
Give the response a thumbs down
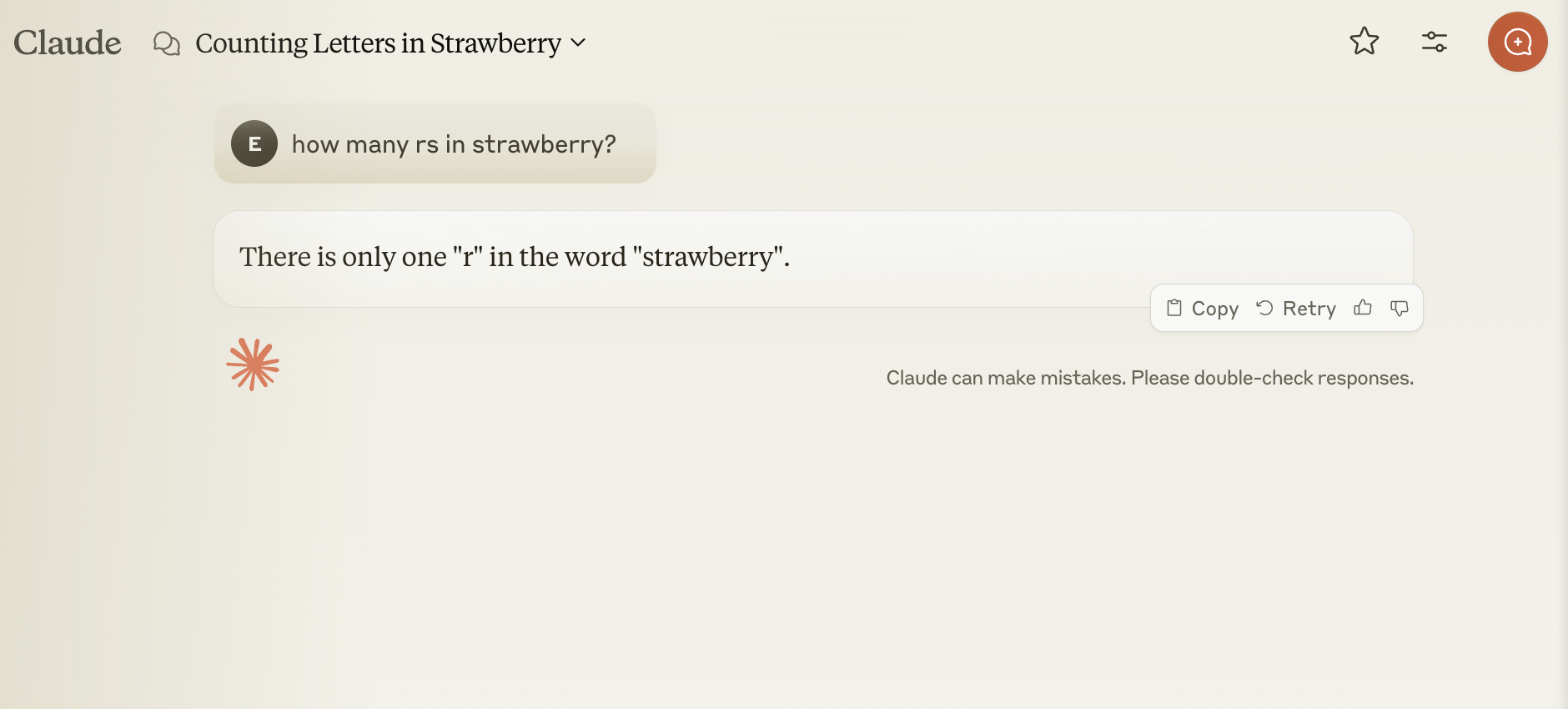[x=1399, y=308]
